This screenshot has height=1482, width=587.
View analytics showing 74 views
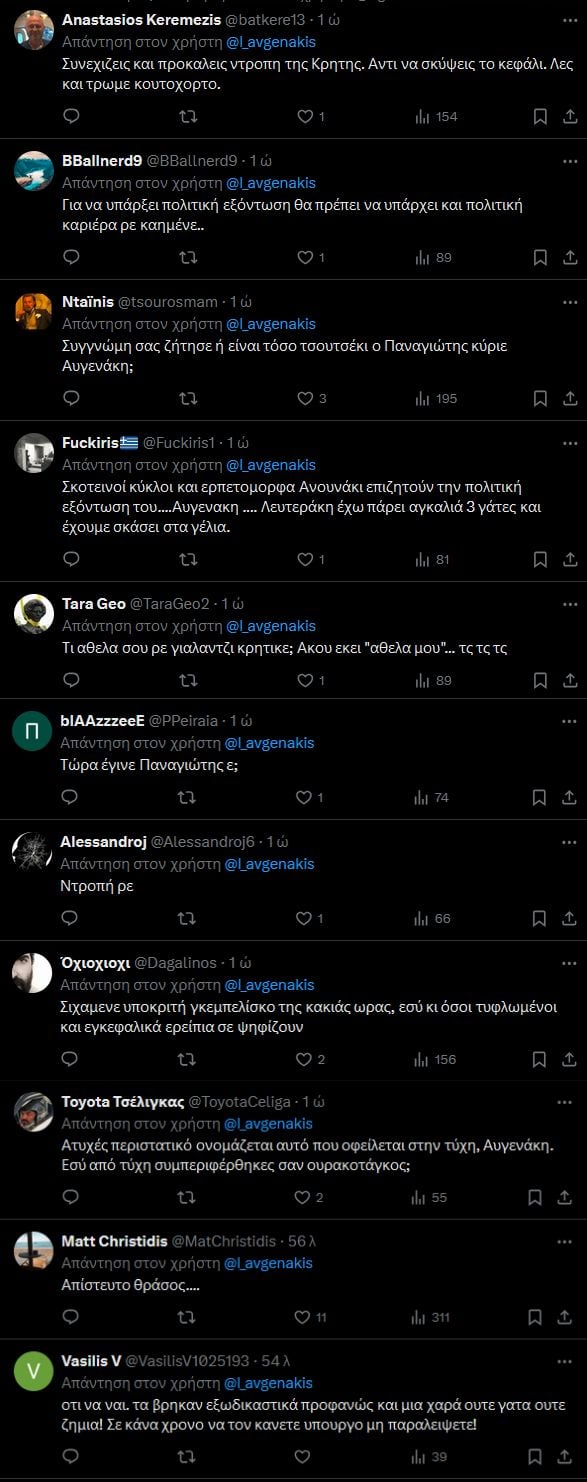pyautogui.click(x=432, y=797)
